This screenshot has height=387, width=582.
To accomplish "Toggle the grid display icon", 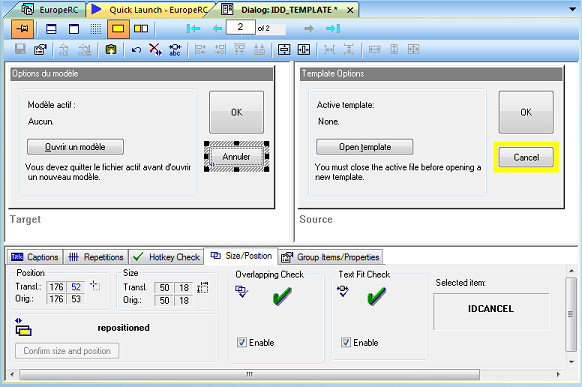I will tap(95, 29).
